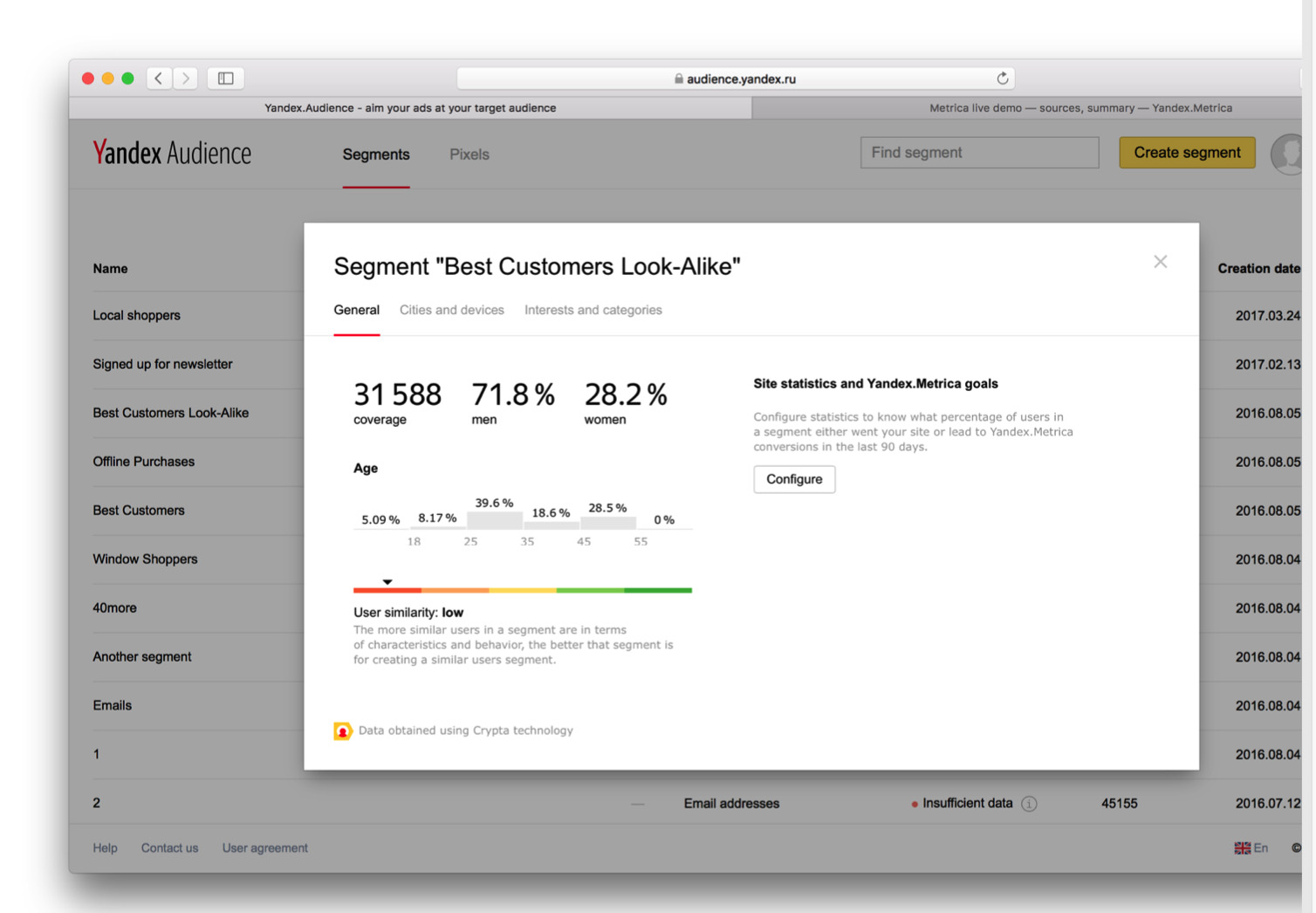This screenshot has height=913, width=1316.
Task: Select the Emails segment
Action: point(112,705)
